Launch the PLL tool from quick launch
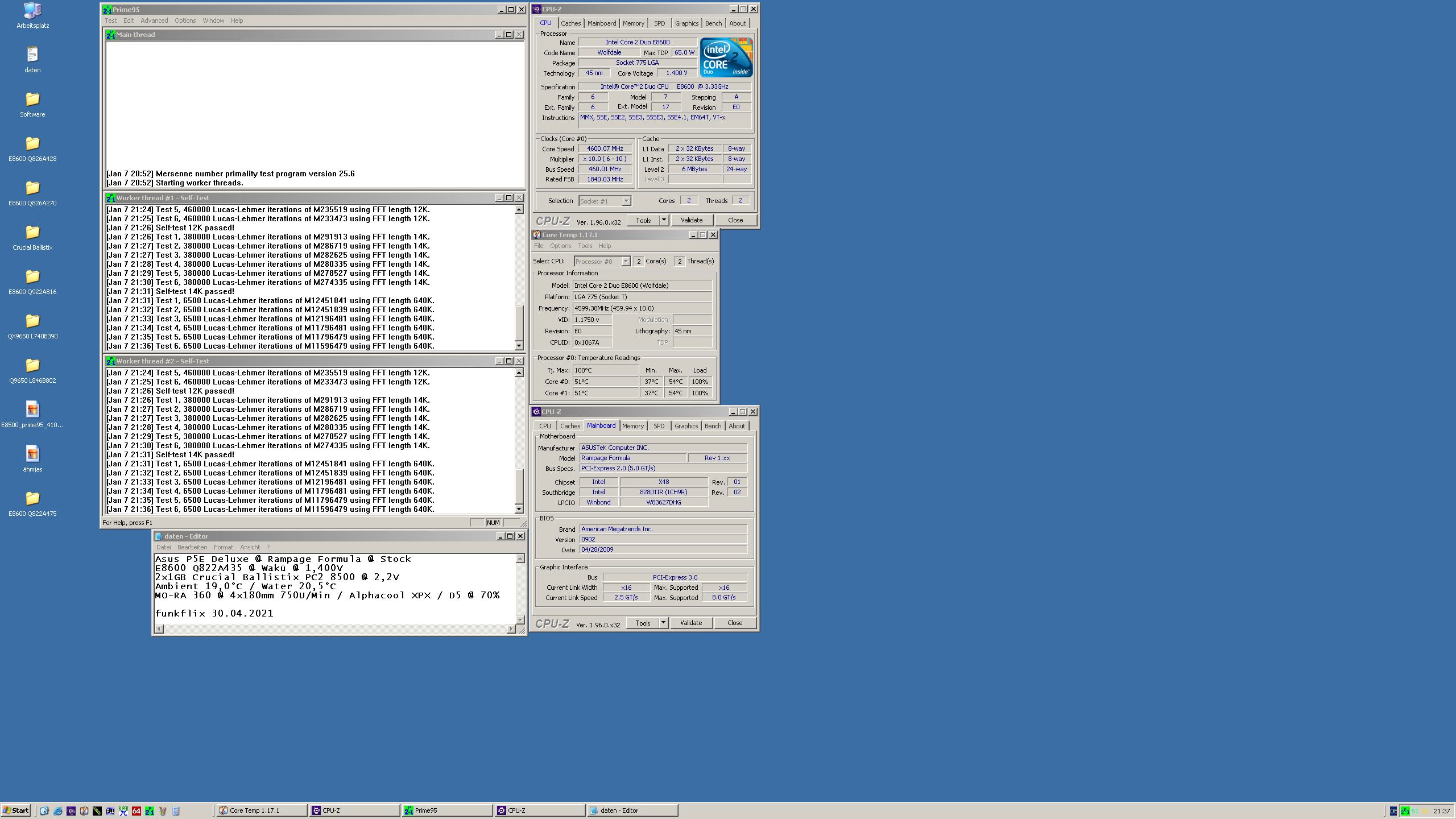 [x=110, y=810]
